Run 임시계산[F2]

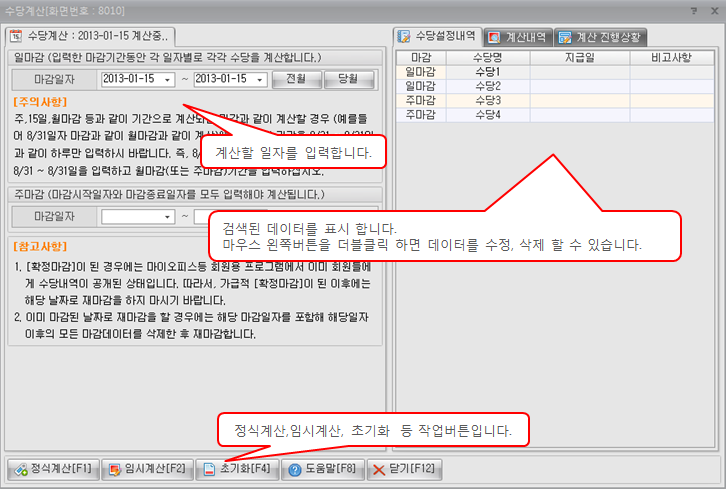click(147, 470)
